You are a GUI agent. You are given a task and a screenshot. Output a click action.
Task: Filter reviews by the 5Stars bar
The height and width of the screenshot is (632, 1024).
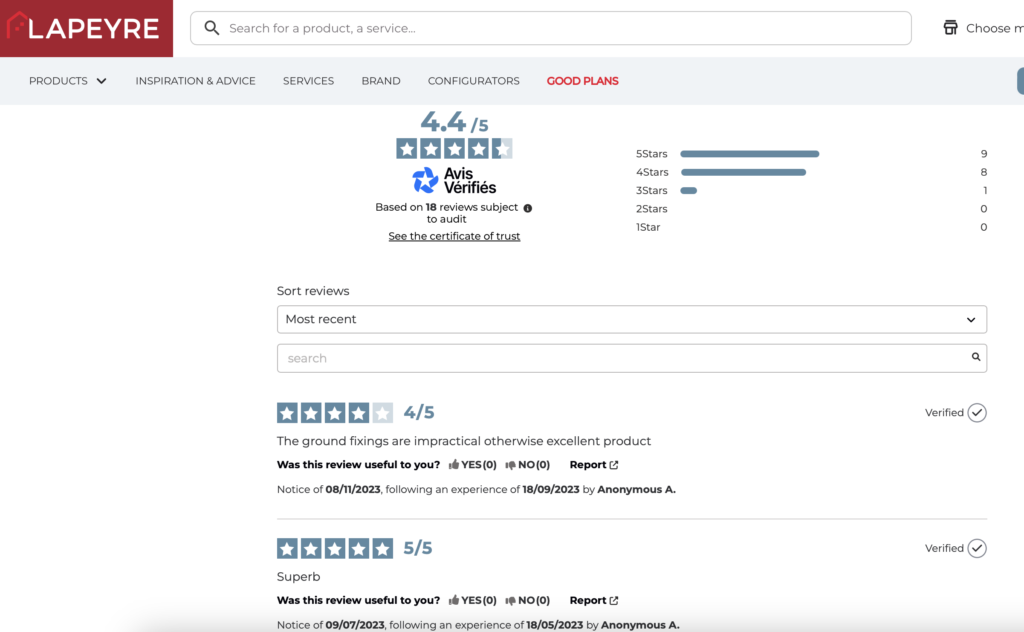[x=750, y=154]
